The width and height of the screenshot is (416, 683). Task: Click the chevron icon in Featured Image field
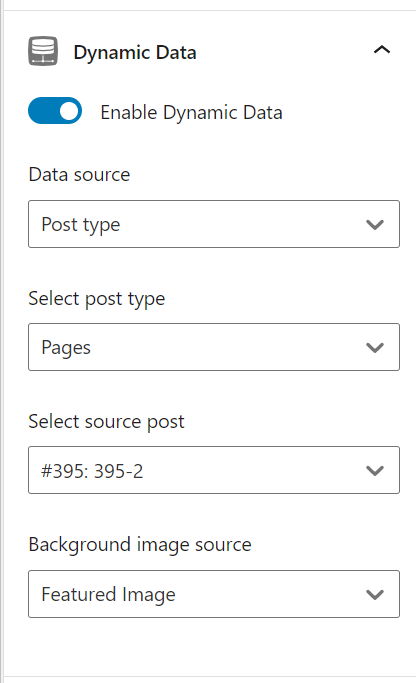tap(375, 595)
